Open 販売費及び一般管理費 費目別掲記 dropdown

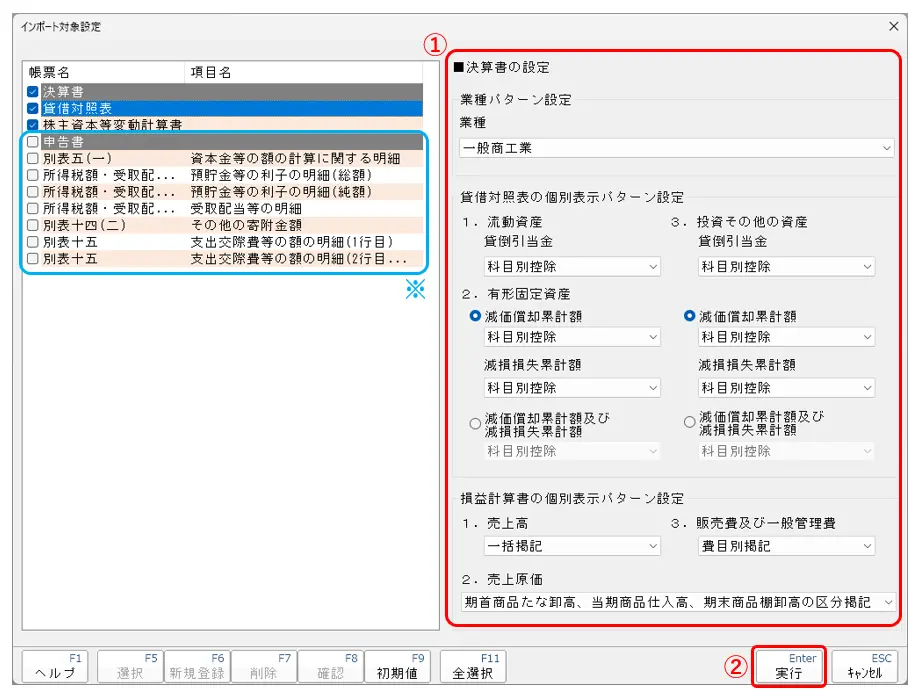[785, 546]
